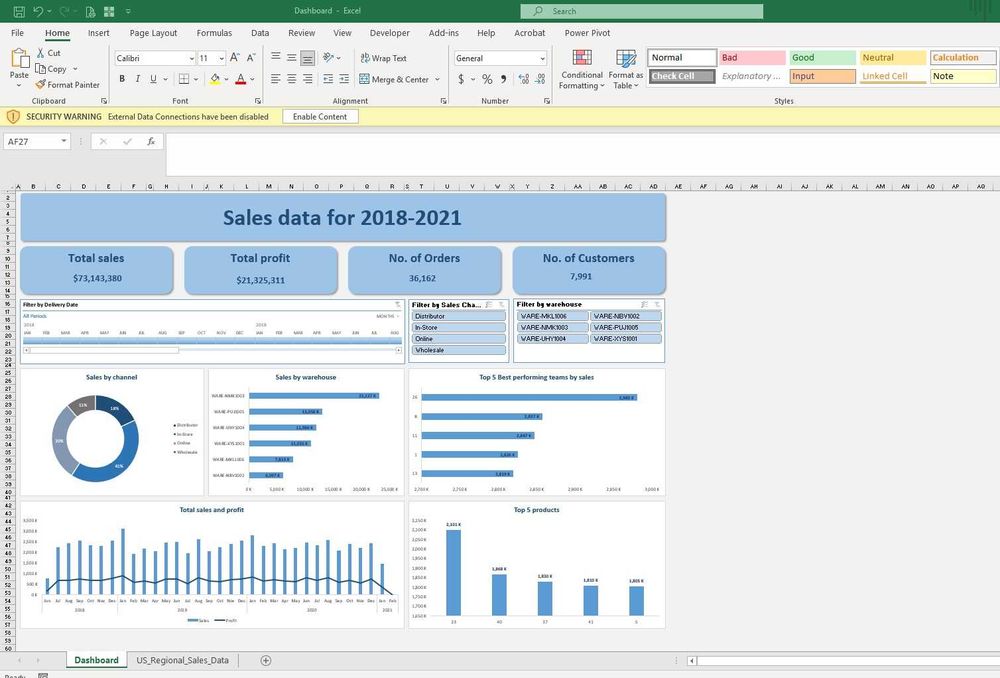Click Increase Indent icon

344,79
